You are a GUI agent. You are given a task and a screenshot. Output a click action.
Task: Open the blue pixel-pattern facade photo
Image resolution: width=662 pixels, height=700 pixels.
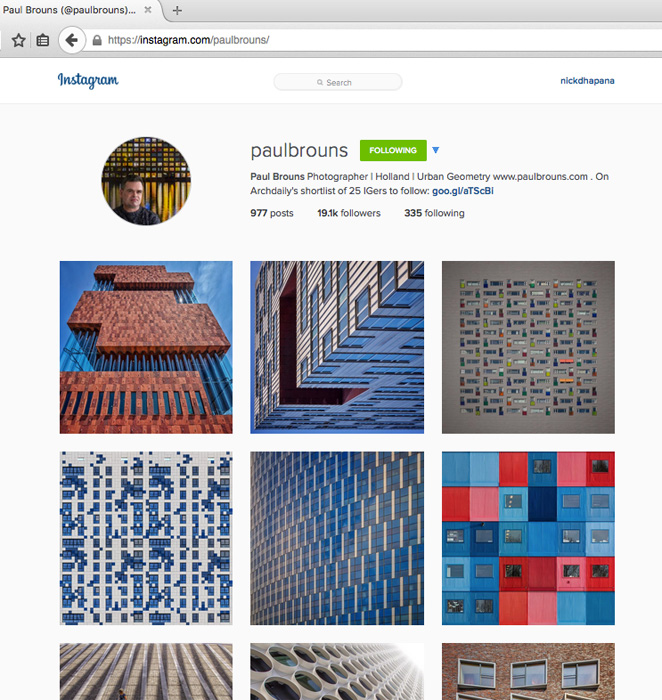[146, 538]
